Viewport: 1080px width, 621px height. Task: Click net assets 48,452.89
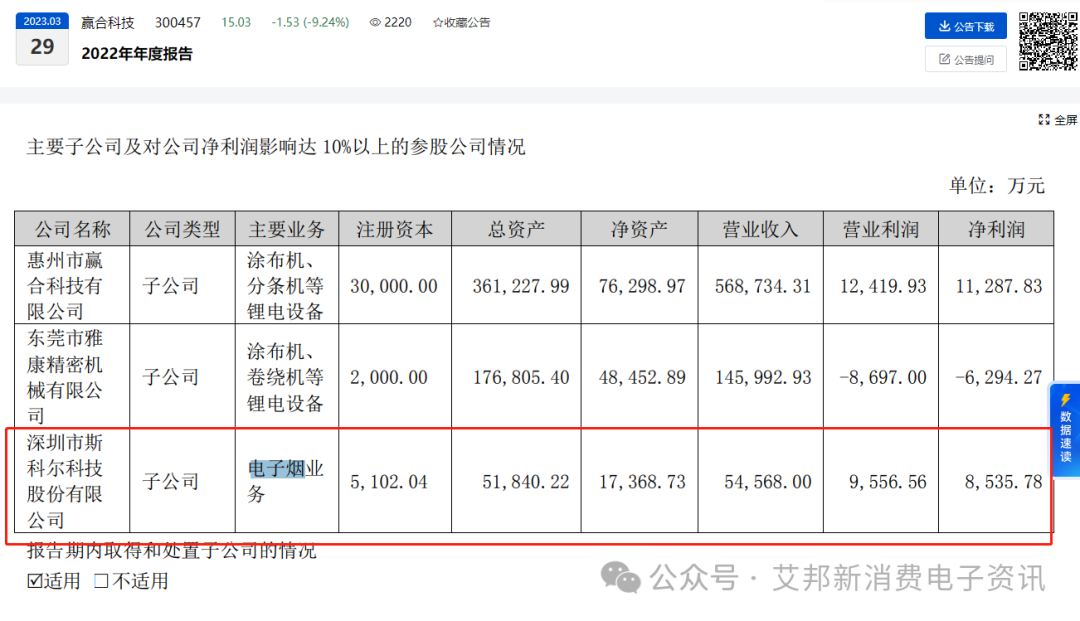tap(642, 377)
